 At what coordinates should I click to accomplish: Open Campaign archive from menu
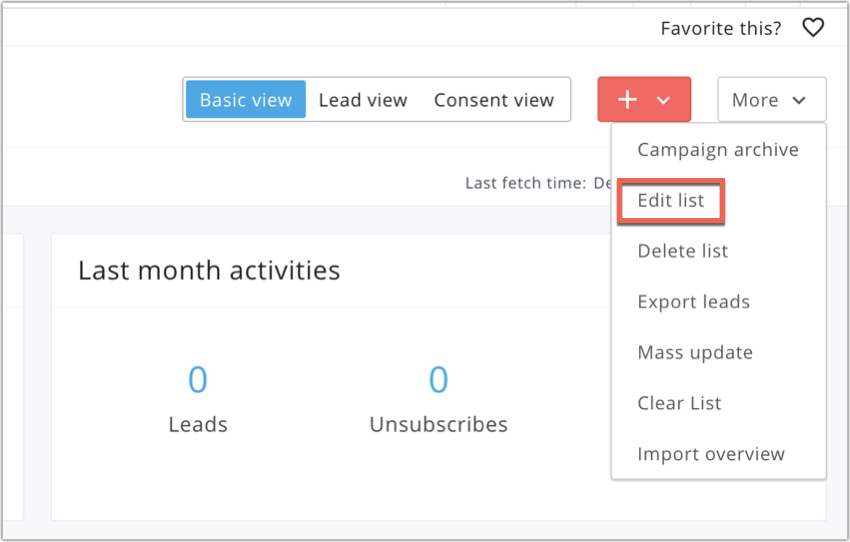718,150
